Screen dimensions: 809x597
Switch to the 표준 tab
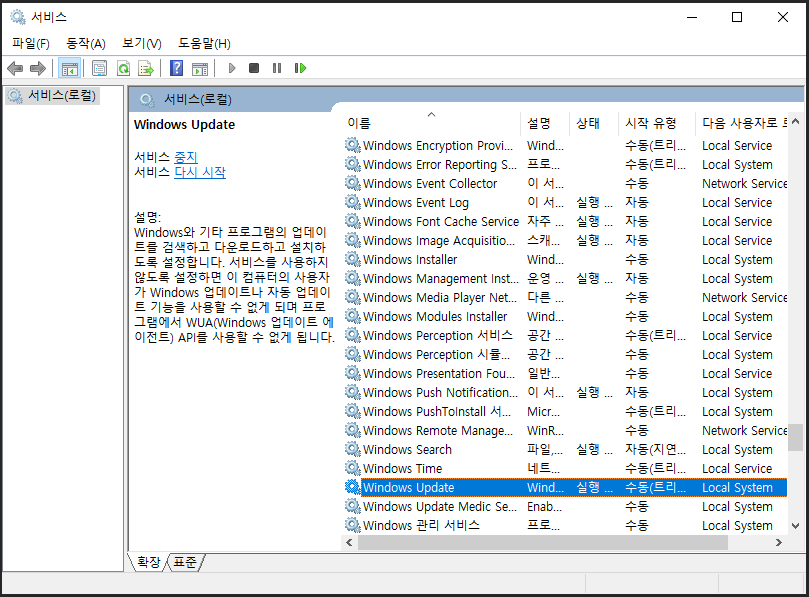click(185, 562)
